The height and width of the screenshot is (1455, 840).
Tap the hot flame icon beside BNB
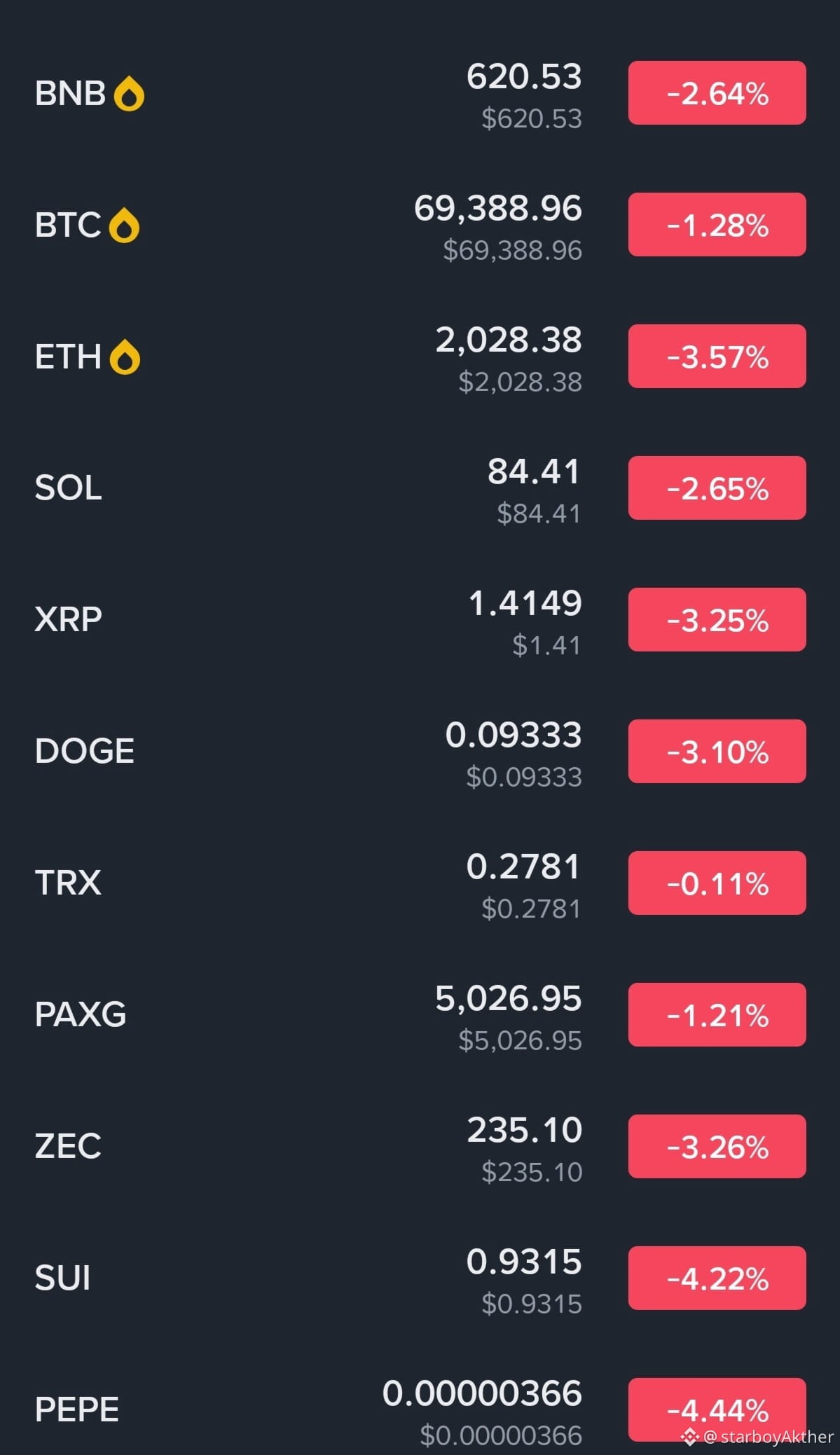[x=129, y=94]
